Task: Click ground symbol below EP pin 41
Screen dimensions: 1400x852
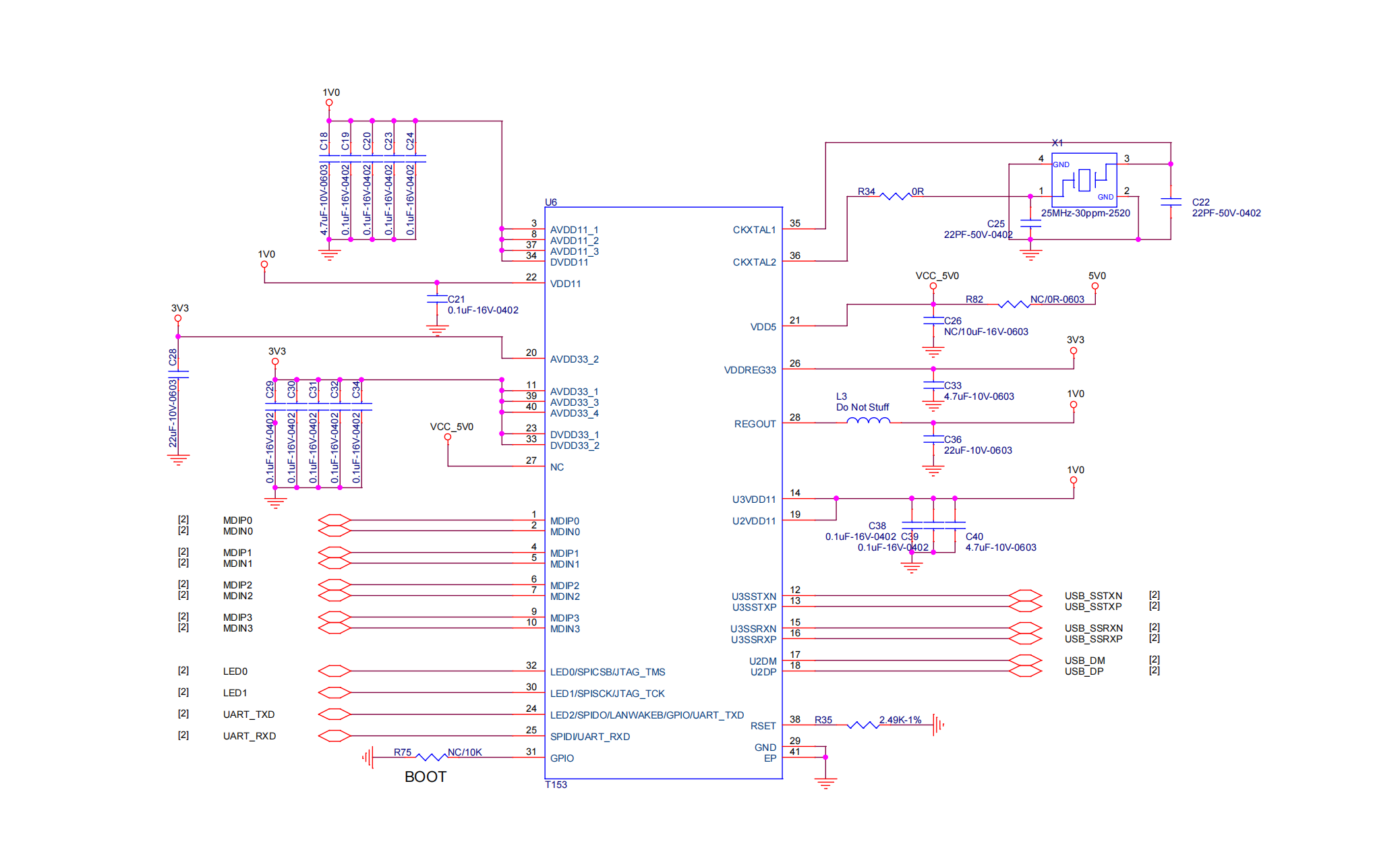Action: (825, 783)
